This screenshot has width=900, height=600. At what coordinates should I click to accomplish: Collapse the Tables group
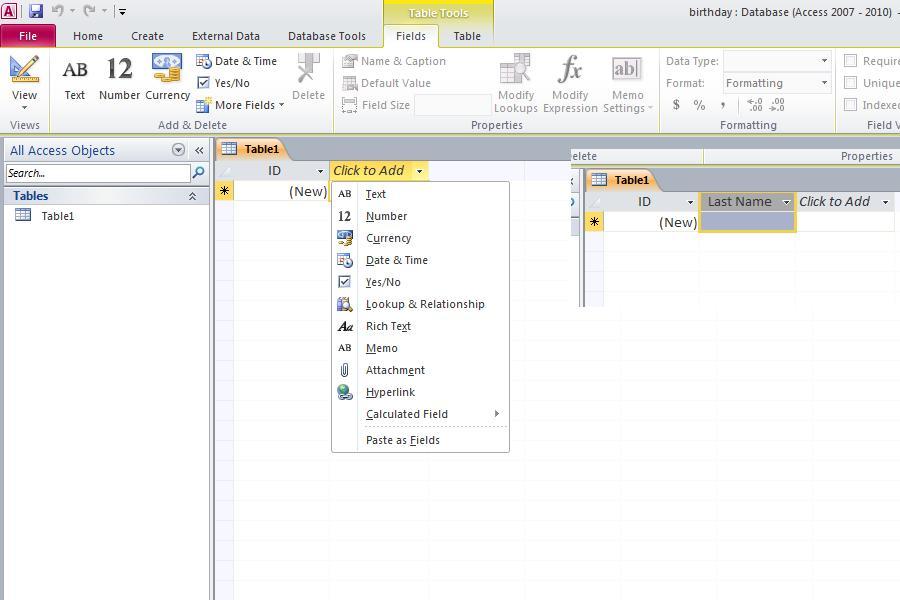[x=192, y=196]
